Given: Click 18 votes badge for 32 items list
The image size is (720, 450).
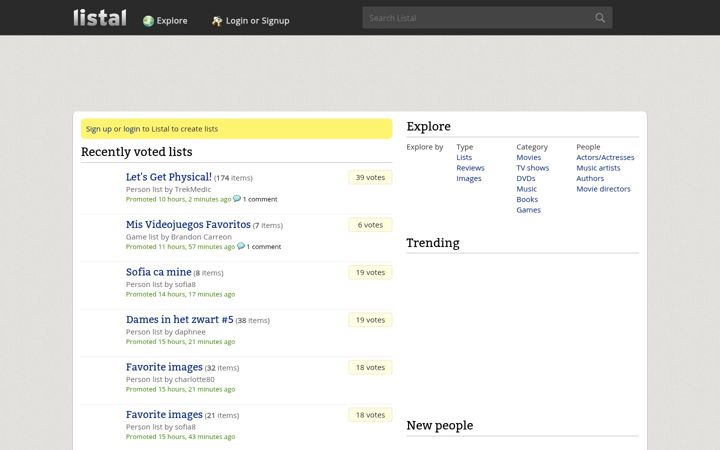Looking at the screenshot, I should [x=370, y=367].
